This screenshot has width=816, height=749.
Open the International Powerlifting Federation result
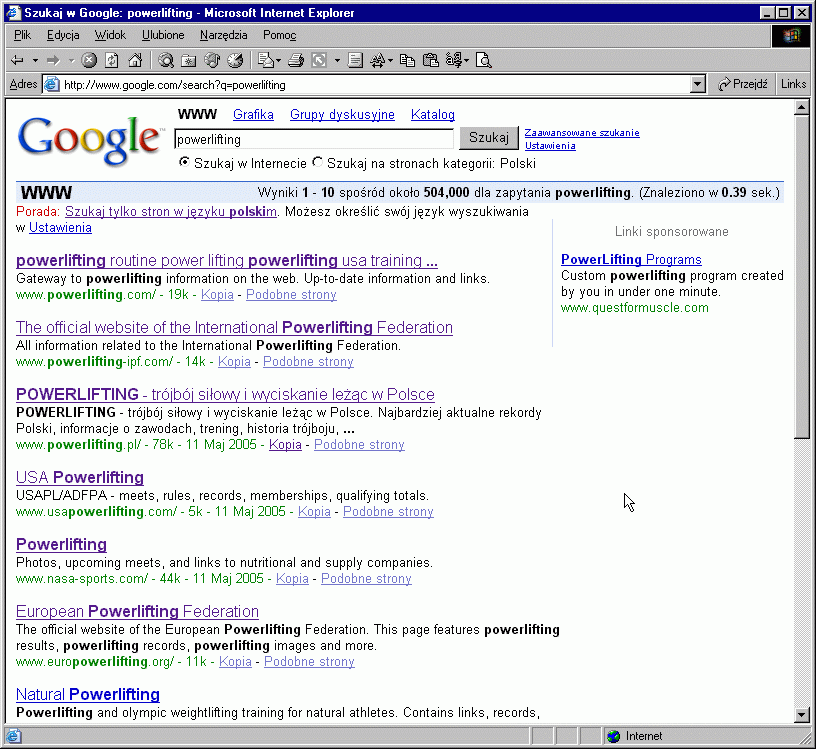[234, 327]
